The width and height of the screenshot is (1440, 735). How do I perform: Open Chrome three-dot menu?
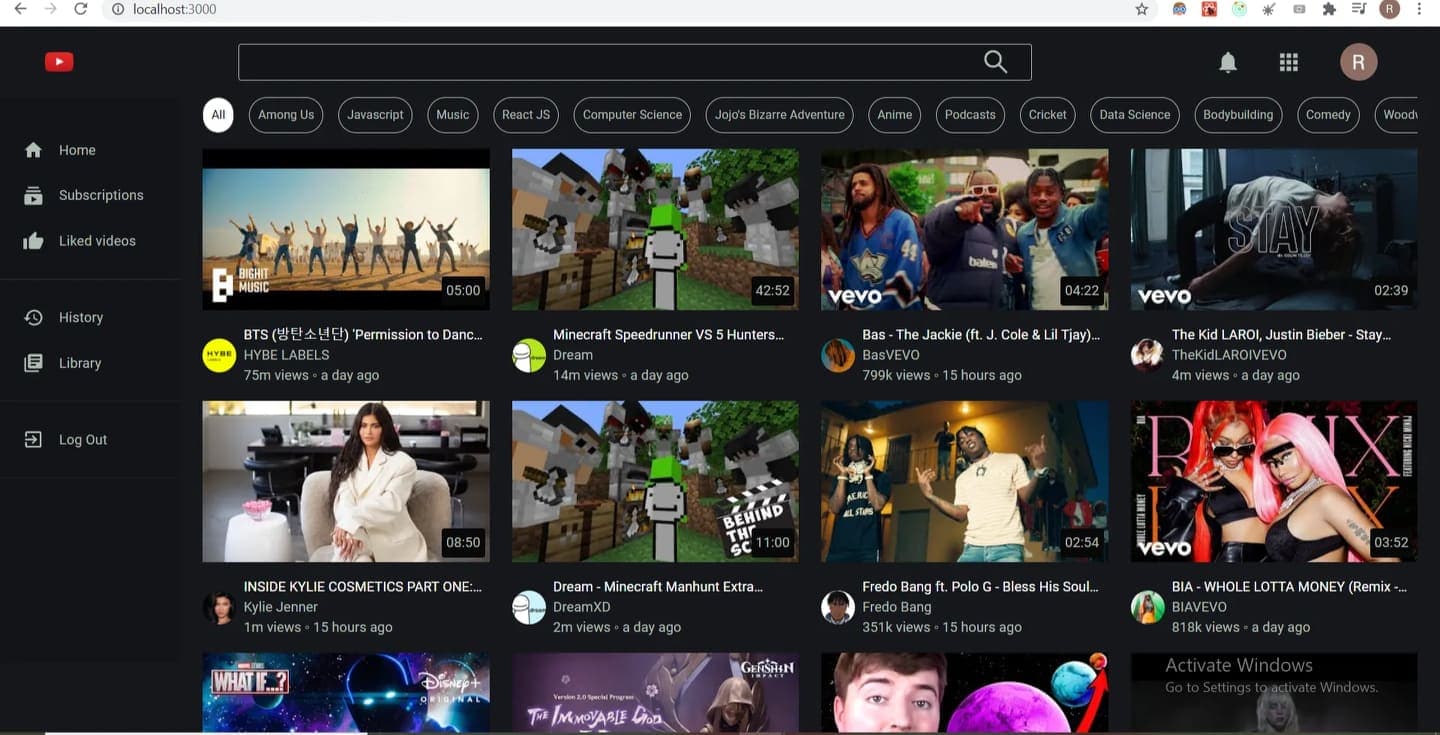[x=1420, y=9]
